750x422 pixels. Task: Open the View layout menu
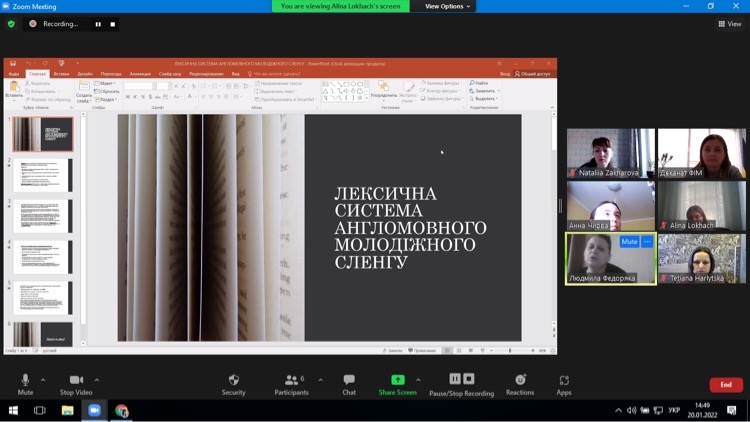[729, 24]
